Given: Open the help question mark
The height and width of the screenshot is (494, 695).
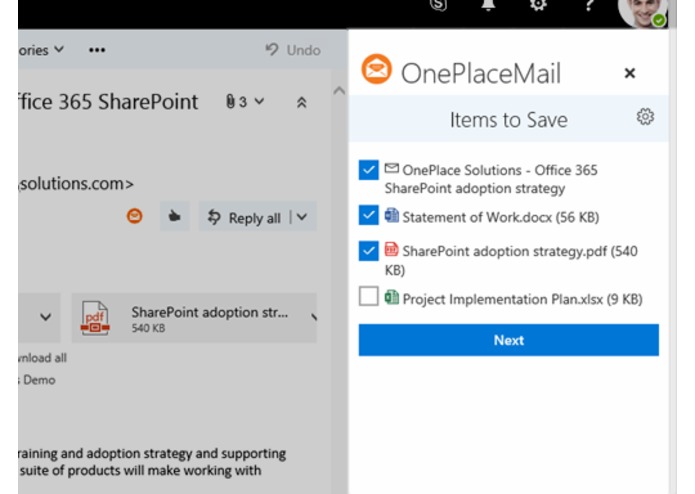Looking at the screenshot, I should point(589,4).
